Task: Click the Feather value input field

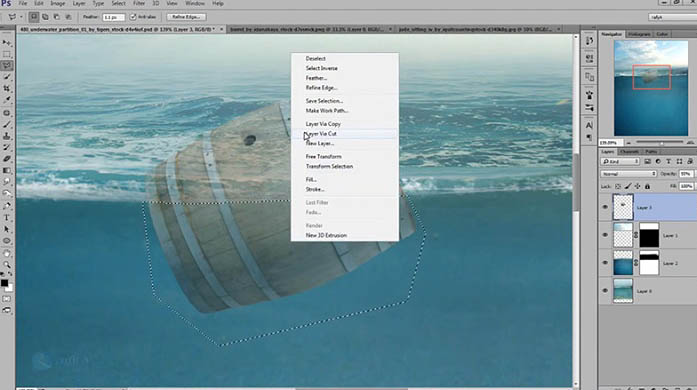Action: (113, 17)
